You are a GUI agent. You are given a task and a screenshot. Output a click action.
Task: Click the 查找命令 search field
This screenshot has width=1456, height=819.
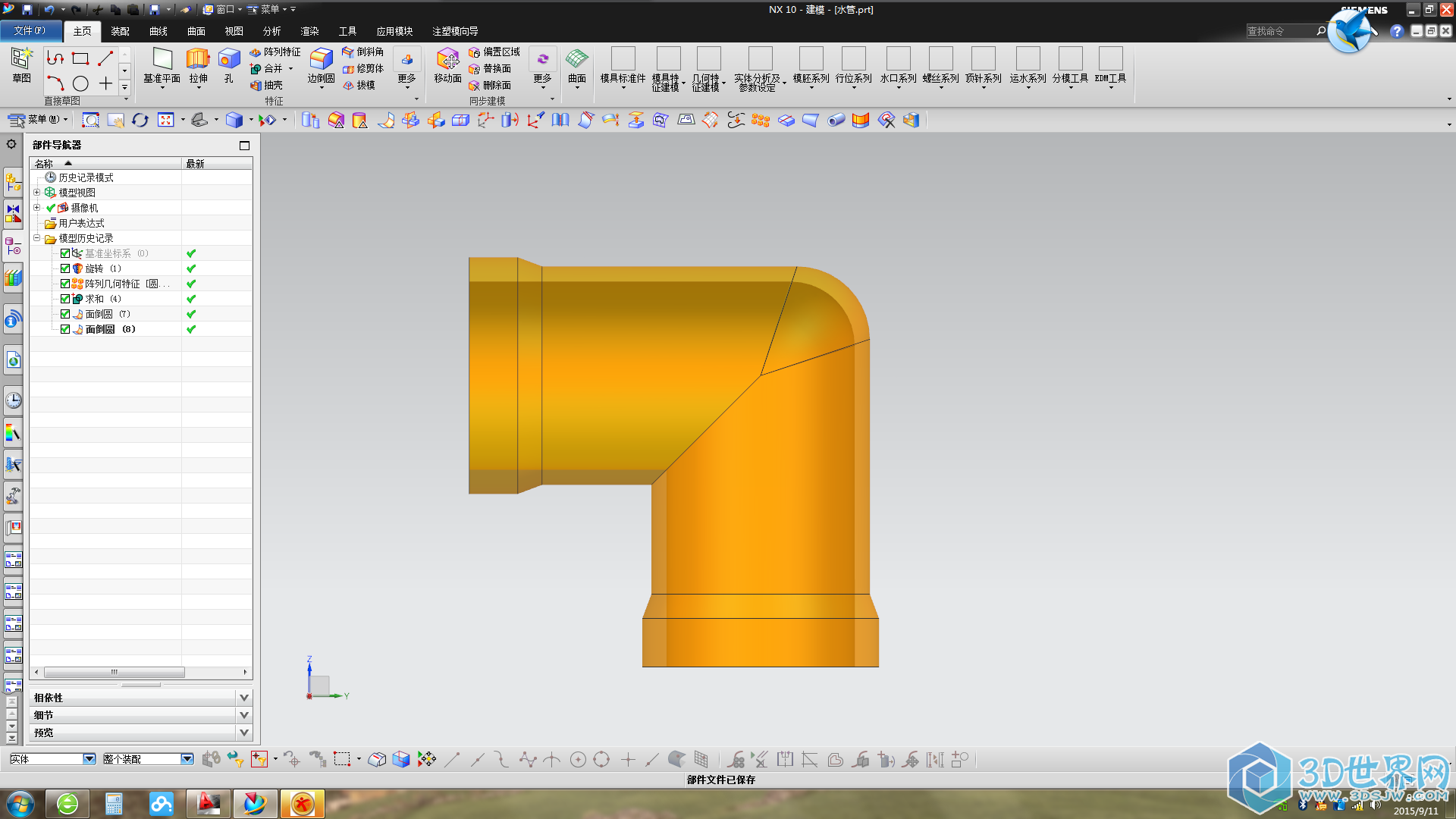point(1280,30)
